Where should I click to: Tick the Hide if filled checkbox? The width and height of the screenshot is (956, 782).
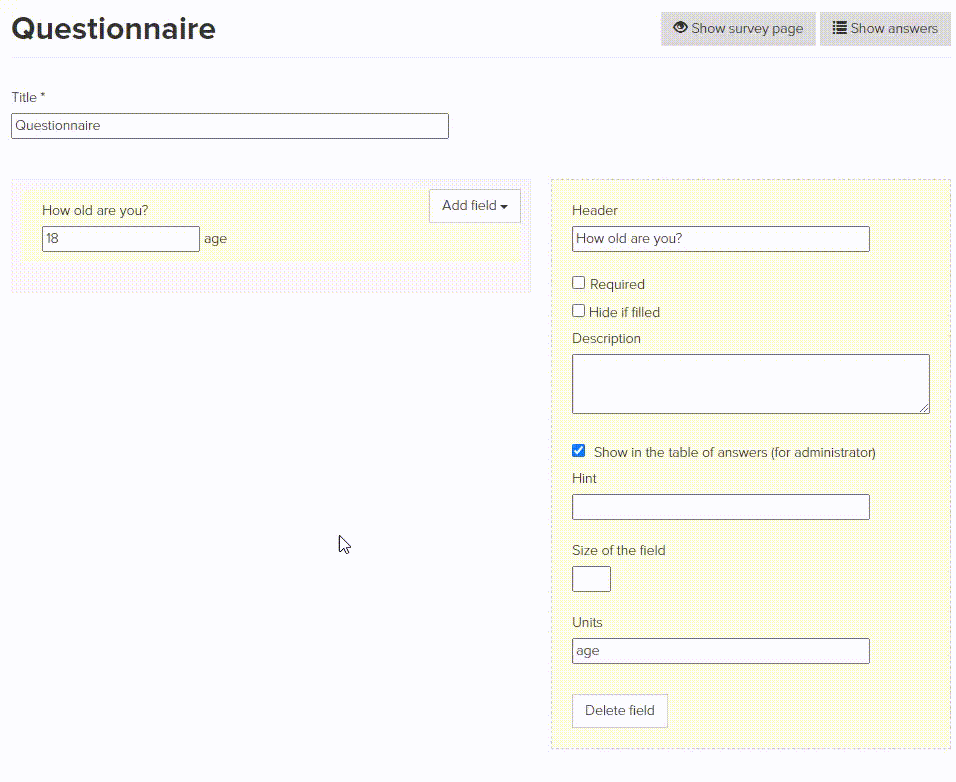click(578, 311)
